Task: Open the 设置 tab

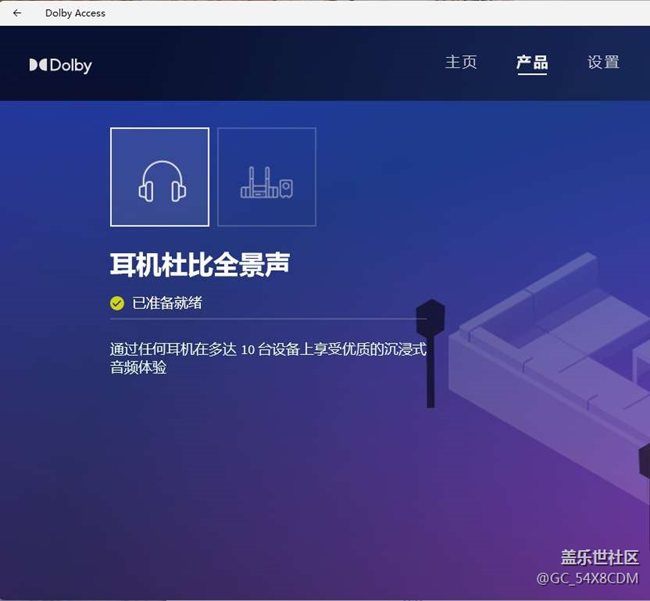Action: (604, 62)
